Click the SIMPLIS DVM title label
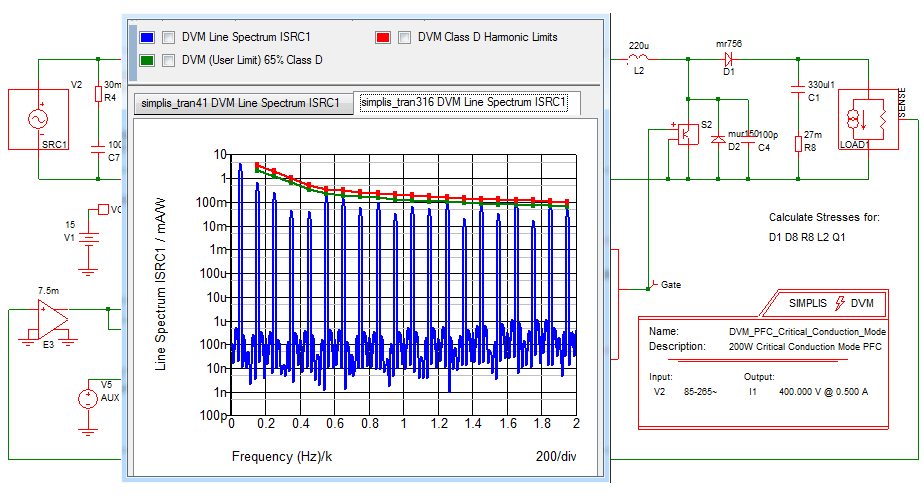Screen dimensions: 924x500 [x=831, y=302]
